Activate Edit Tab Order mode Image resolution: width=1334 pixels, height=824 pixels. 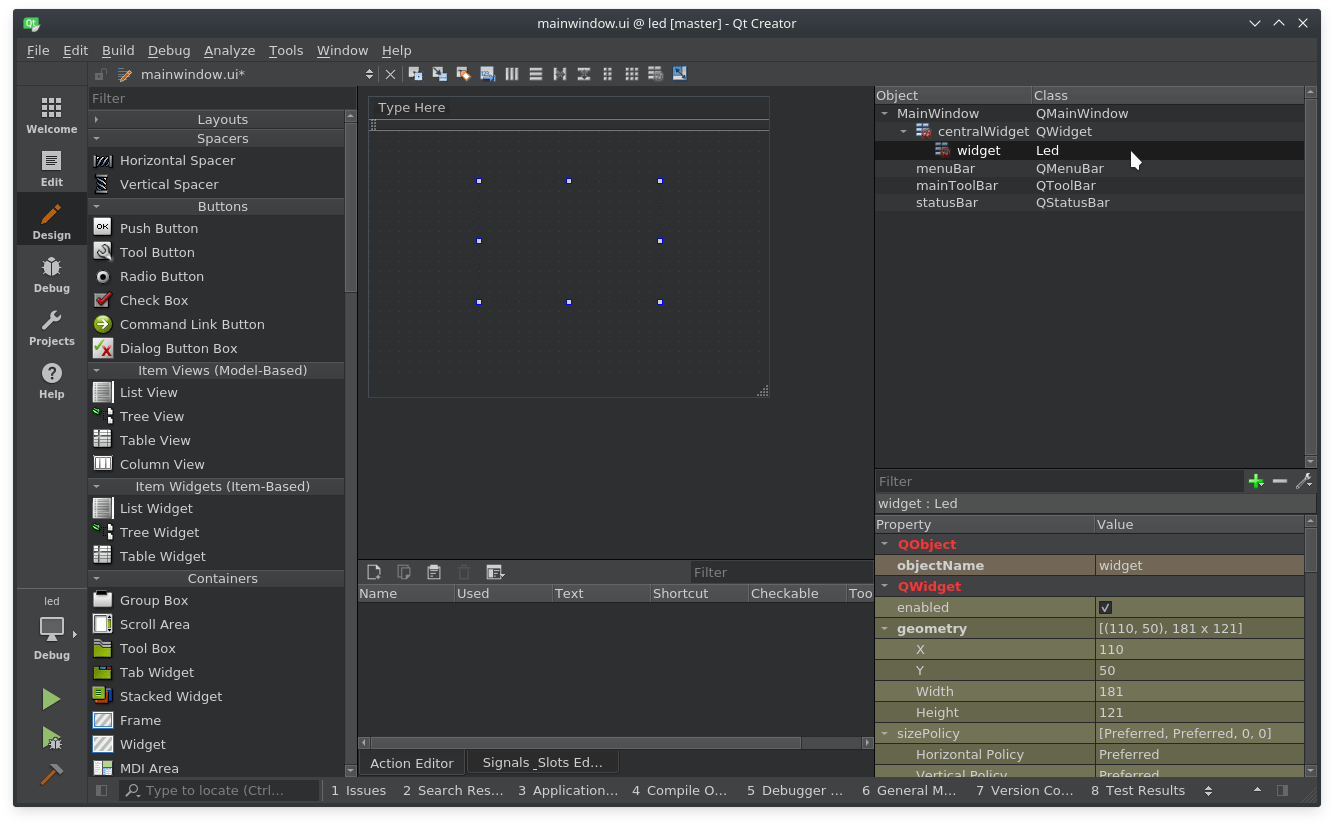pos(487,73)
